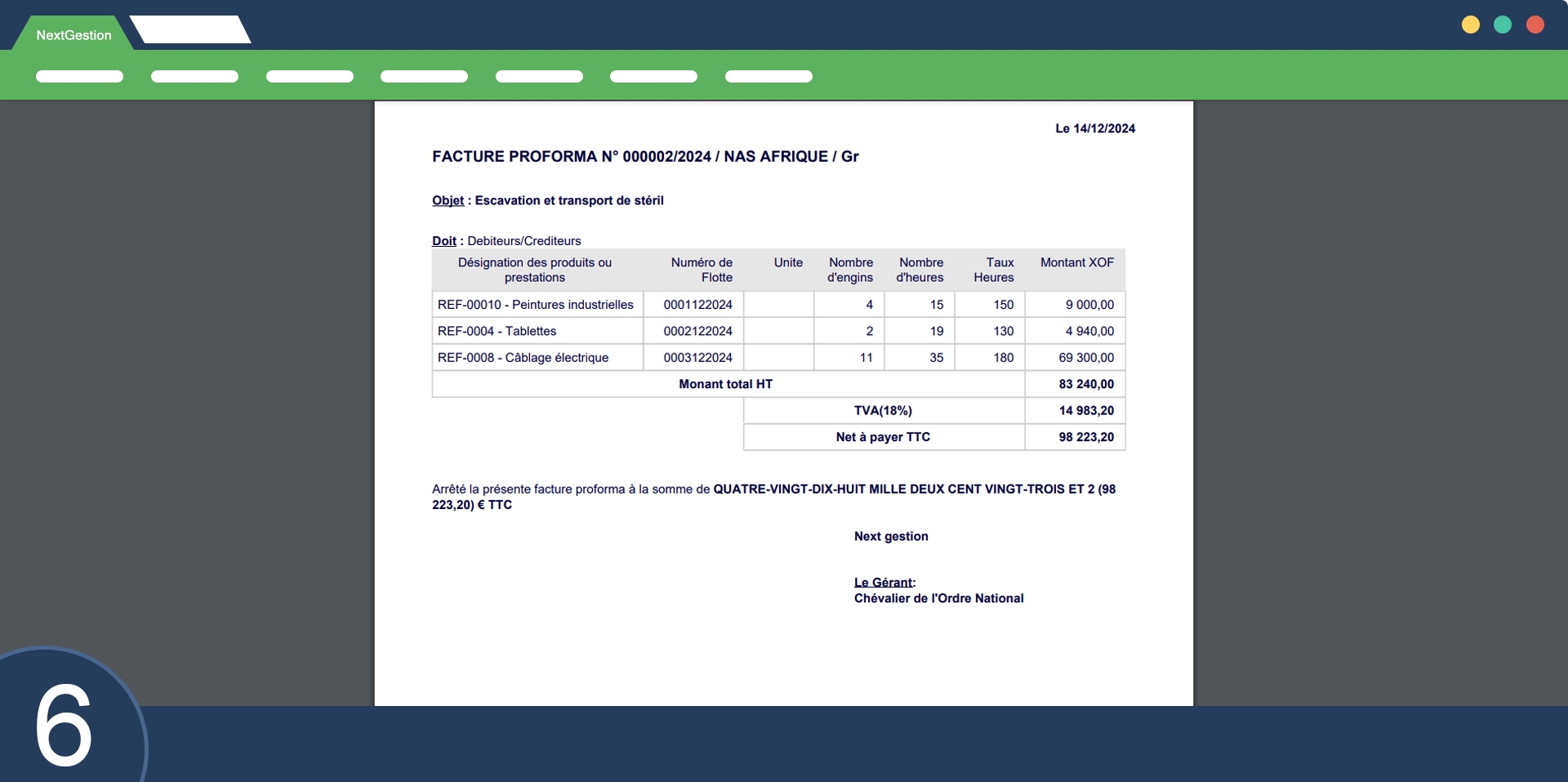
Task: Open the blank white tab beside NextGestion
Action: tap(190, 30)
